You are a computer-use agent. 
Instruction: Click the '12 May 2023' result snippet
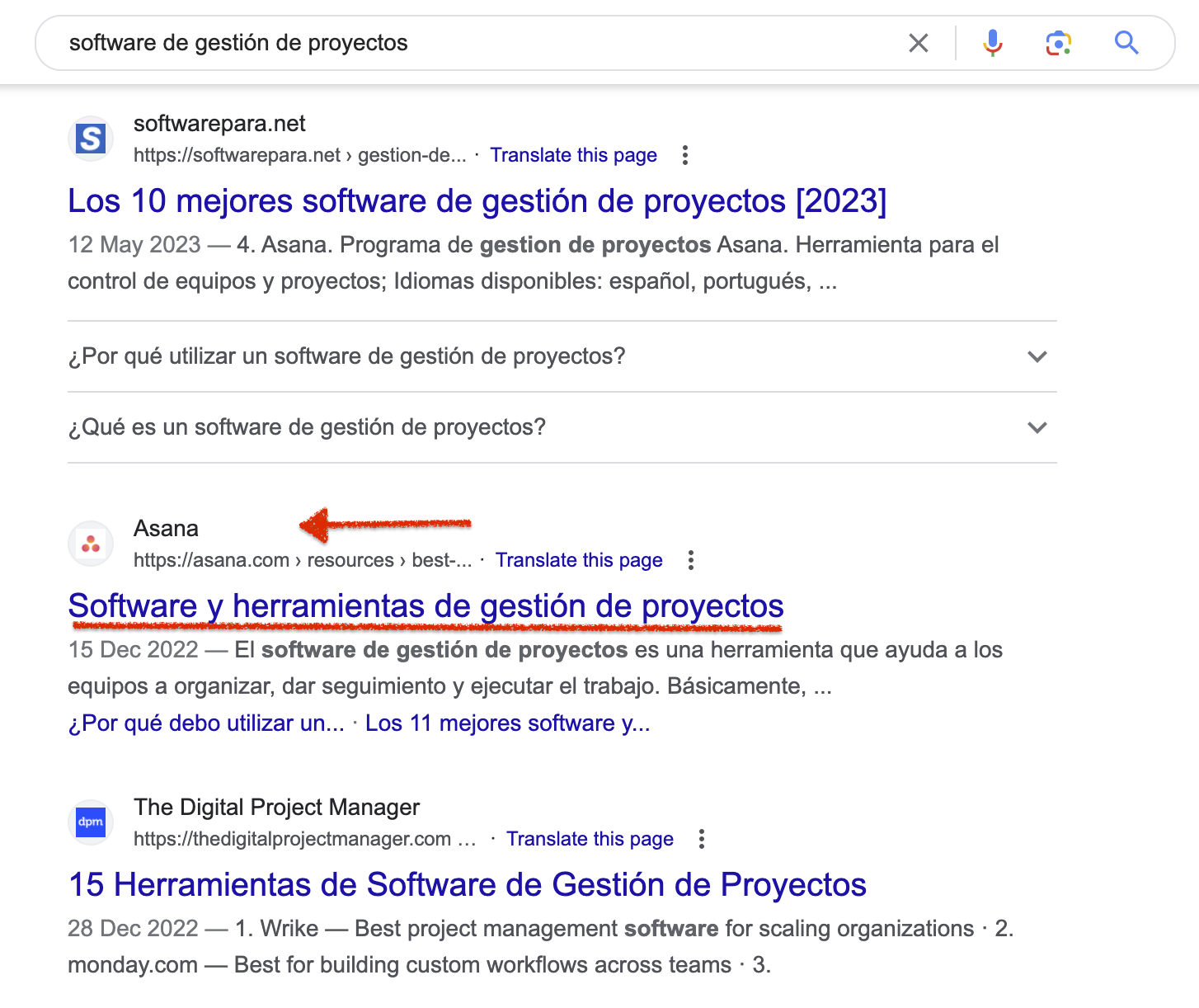click(x=534, y=263)
